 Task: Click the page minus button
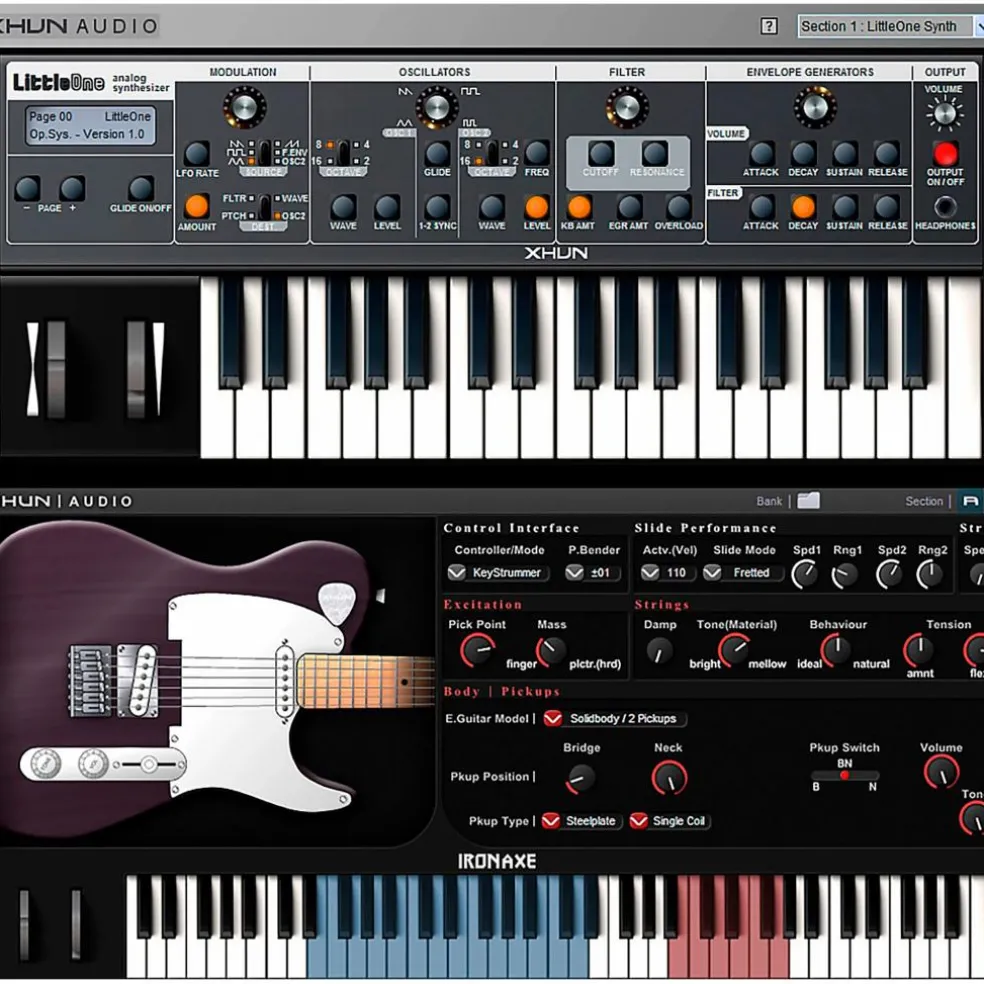[x=27, y=188]
